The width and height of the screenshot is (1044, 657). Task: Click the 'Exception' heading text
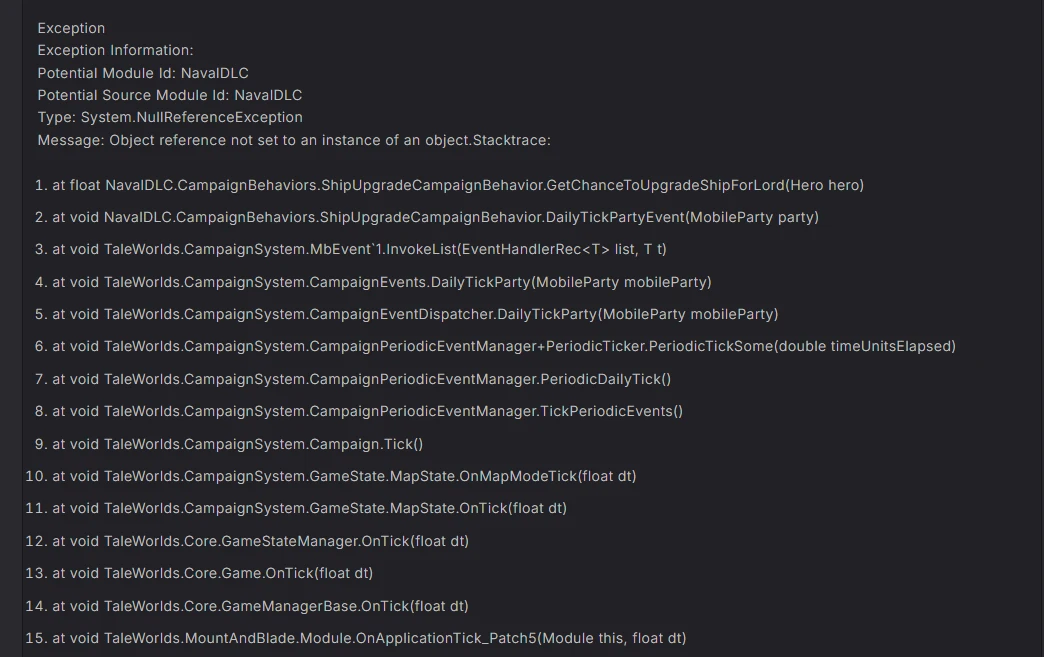[71, 28]
